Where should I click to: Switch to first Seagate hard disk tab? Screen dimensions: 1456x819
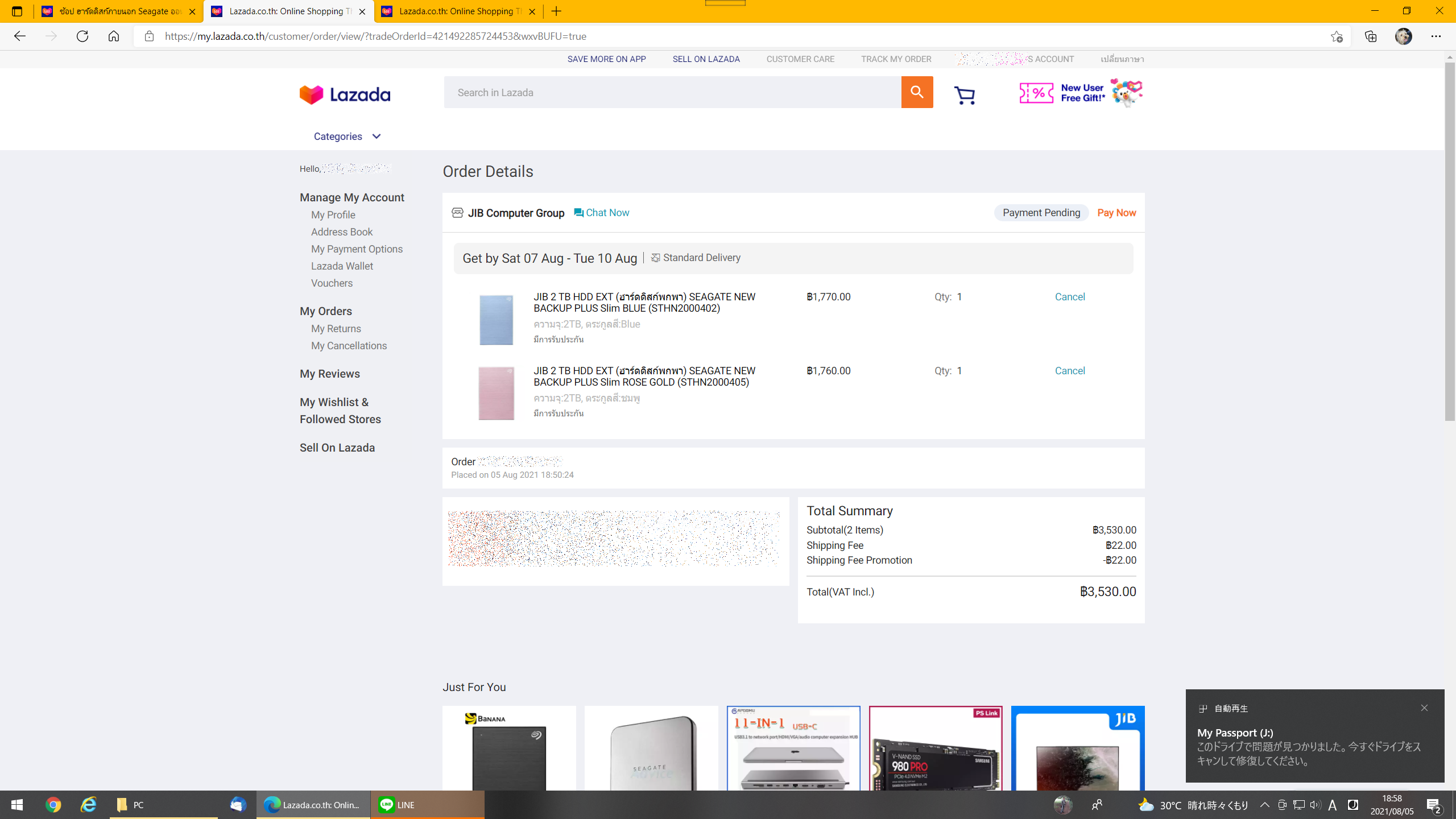click(x=118, y=11)
